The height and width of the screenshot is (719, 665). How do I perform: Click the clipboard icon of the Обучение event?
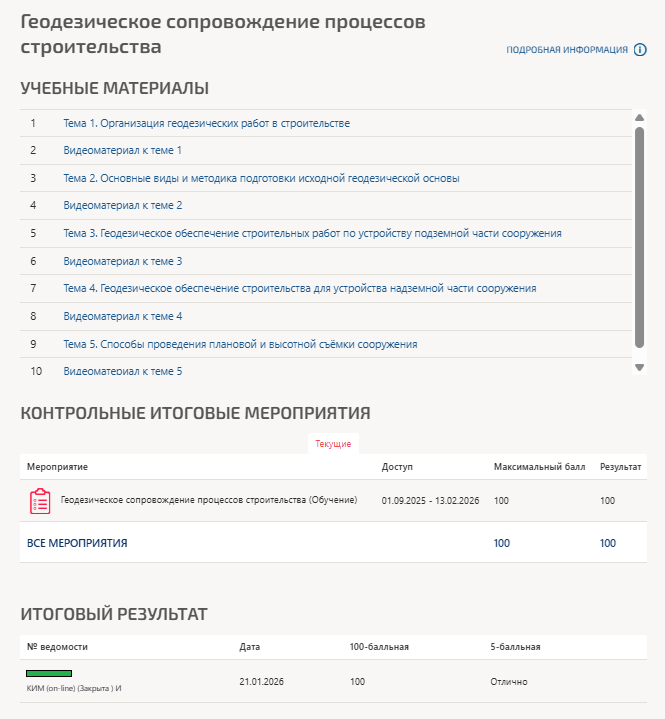point(40,501)
